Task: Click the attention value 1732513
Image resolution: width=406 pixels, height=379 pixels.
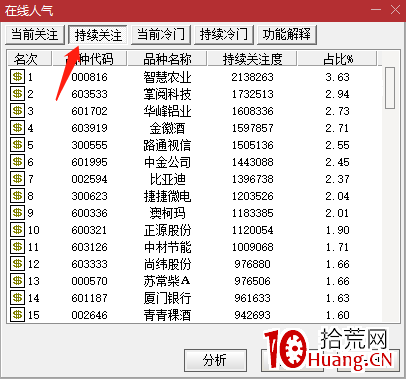Action: (252, 94)
